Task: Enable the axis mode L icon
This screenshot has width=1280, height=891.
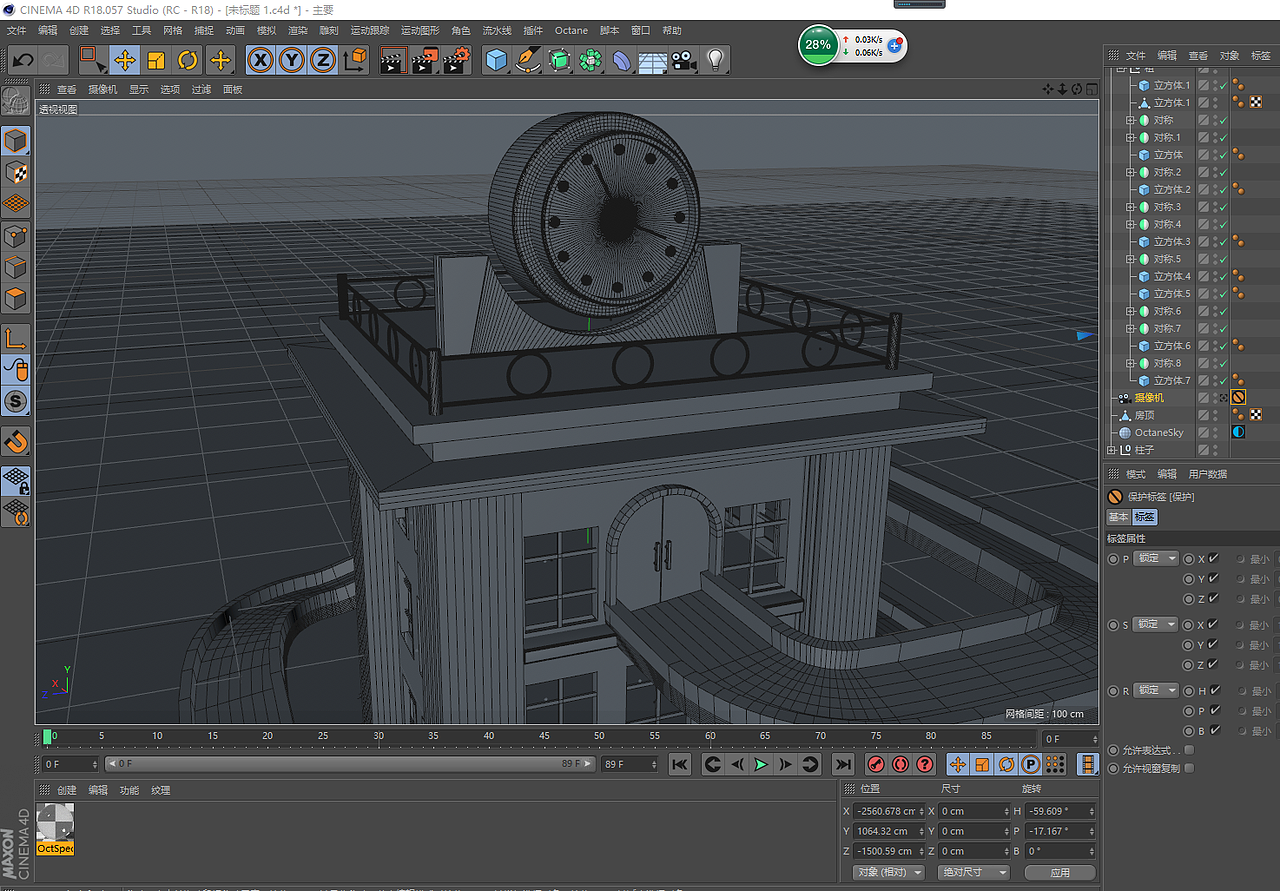Action: click(x=16, y=338)
